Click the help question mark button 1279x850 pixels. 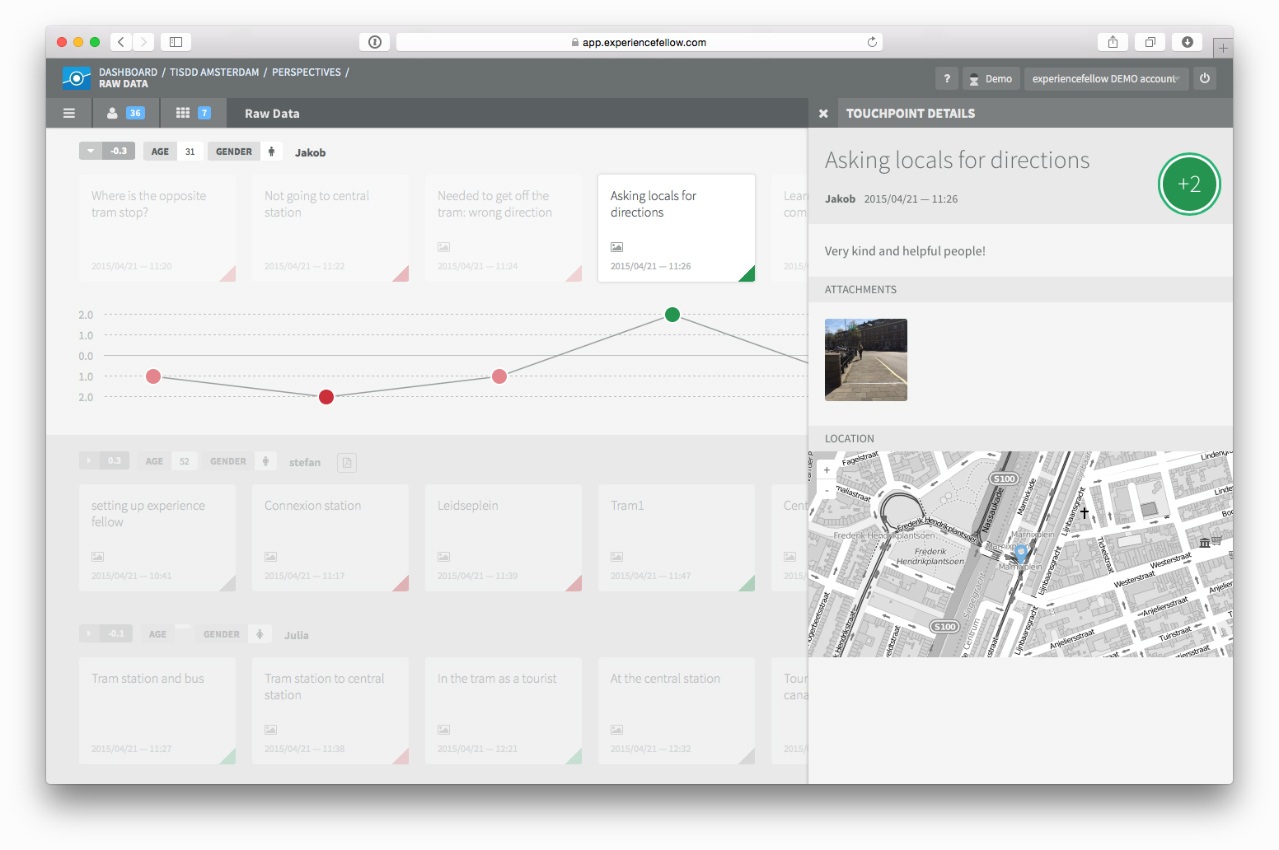(946, 79)
